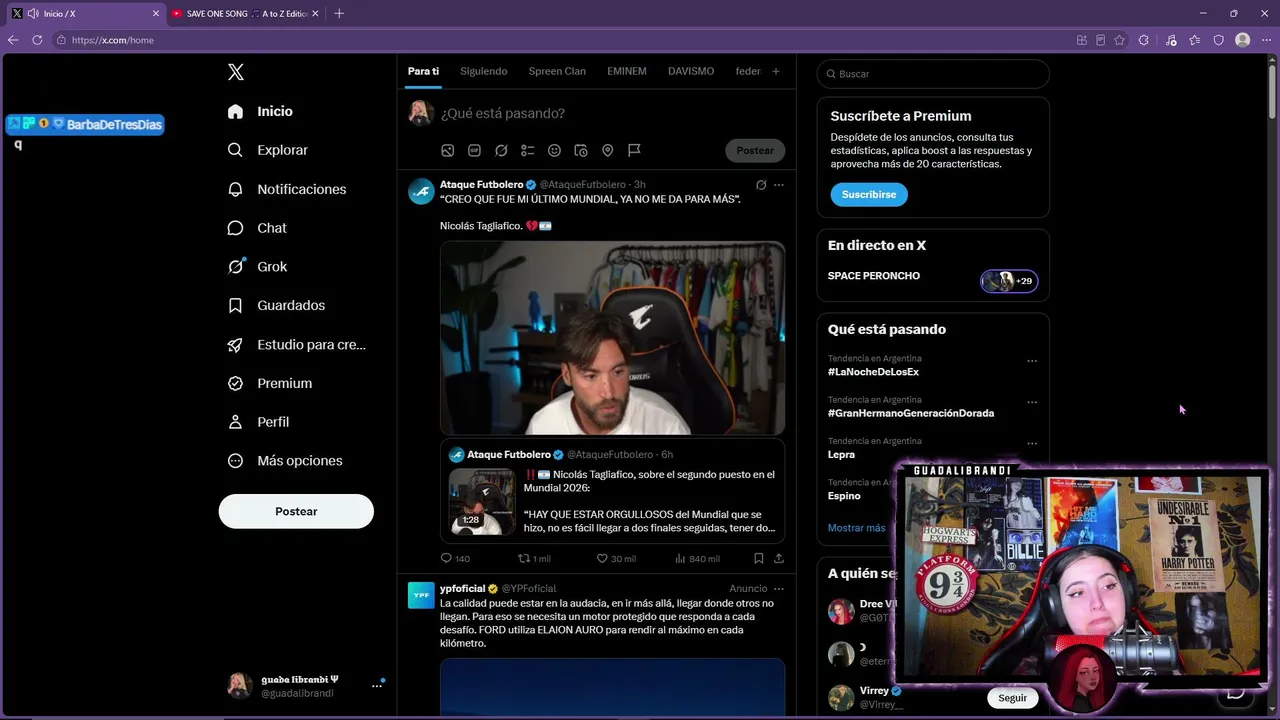Open the browser extensions menu
Image resolution: width=1280 pixels, height=720 pixels.
click(x=1143, y=40)
